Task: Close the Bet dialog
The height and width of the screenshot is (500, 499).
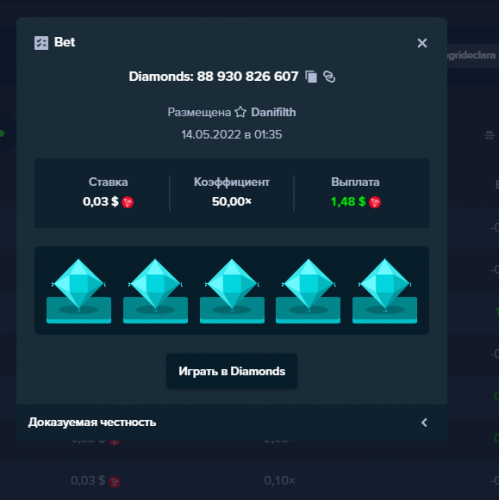Action: coord(422,43)
